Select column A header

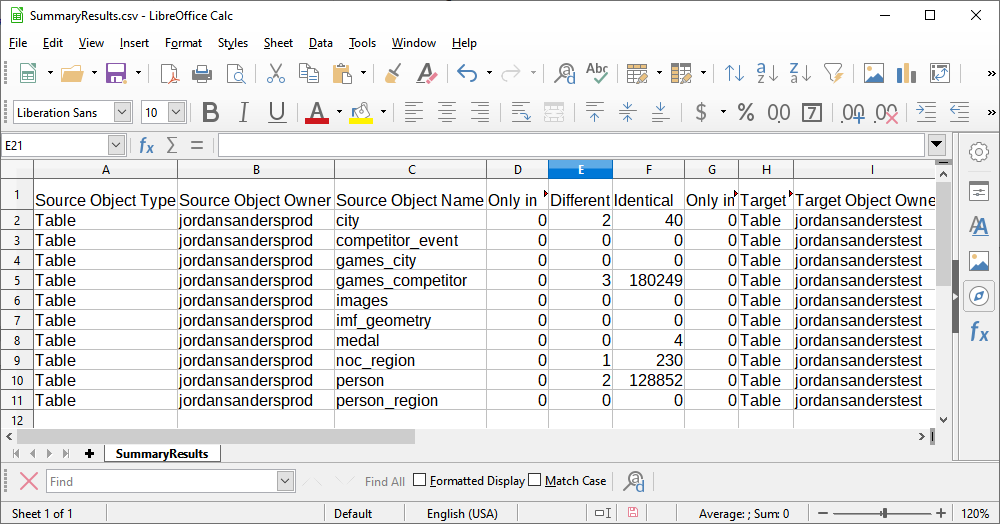[105, 170]
